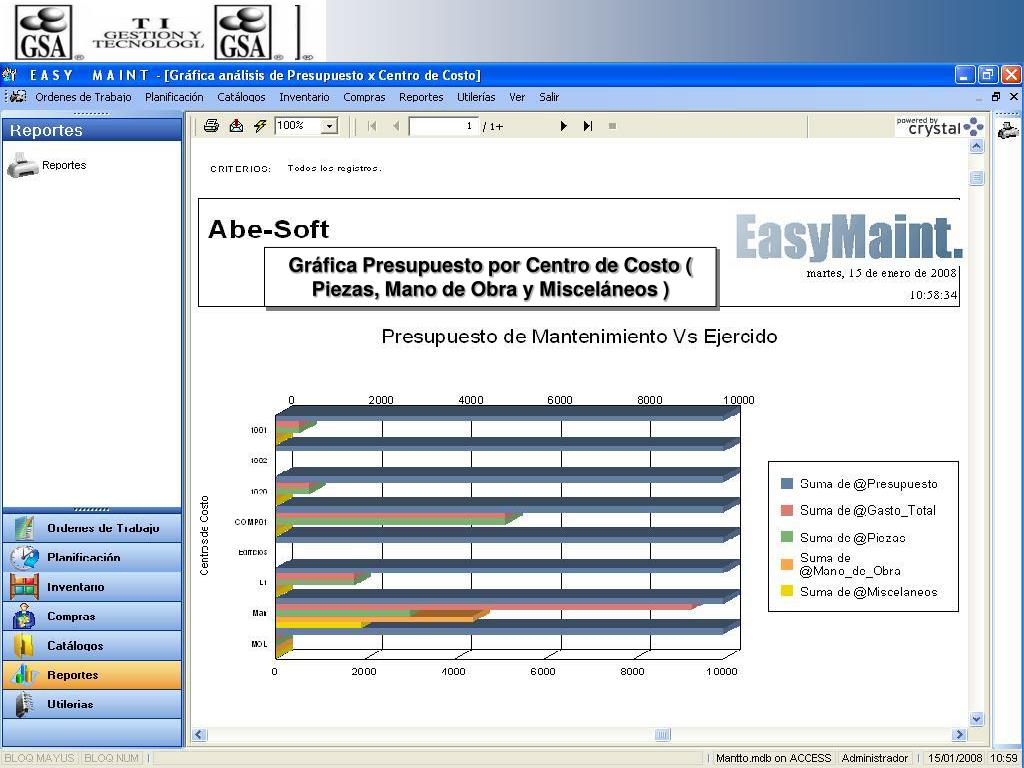Viewport: 1024px width, 768px height.
Task: Click the page number input field
Action: (443, 126)
